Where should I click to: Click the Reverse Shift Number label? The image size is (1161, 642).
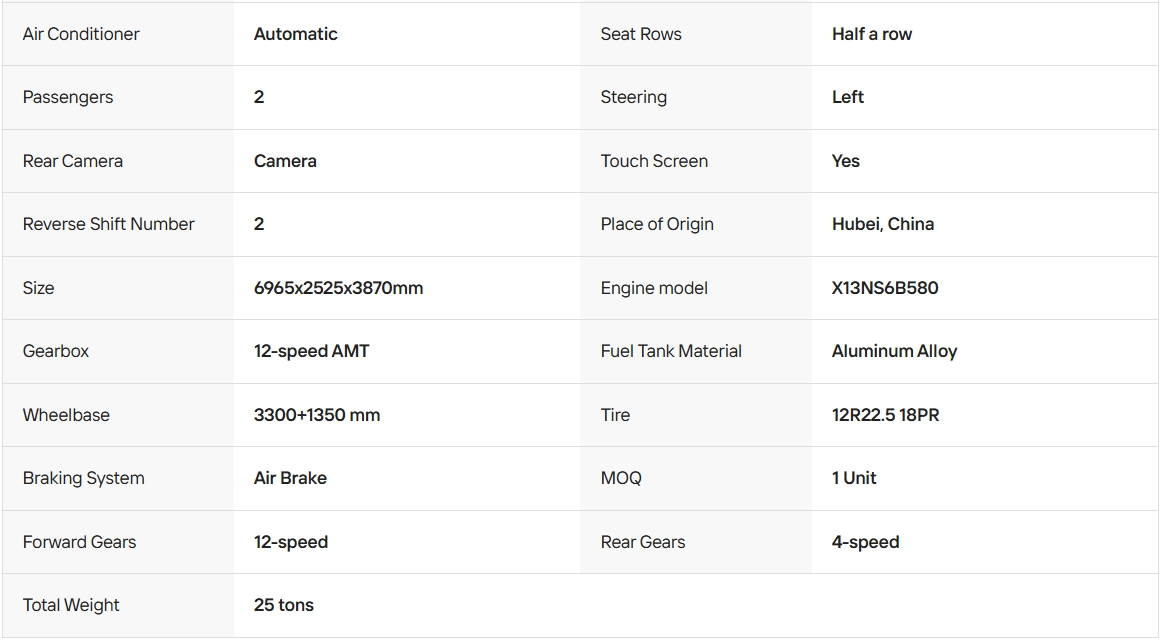(x=108, y=224)
